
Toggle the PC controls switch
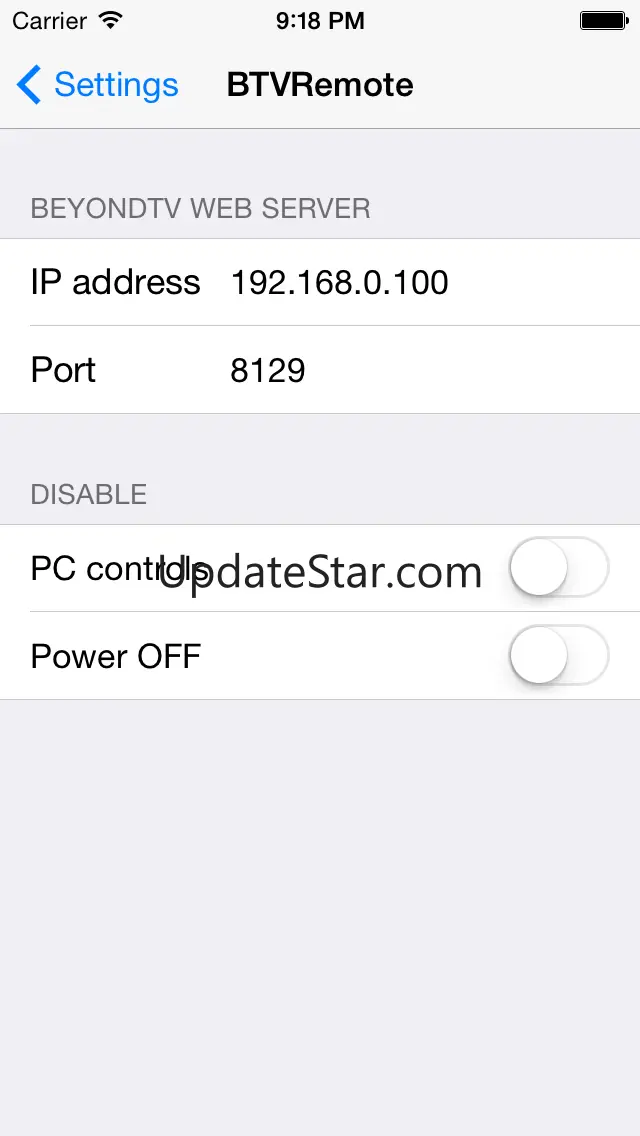(x=558, y=568)
